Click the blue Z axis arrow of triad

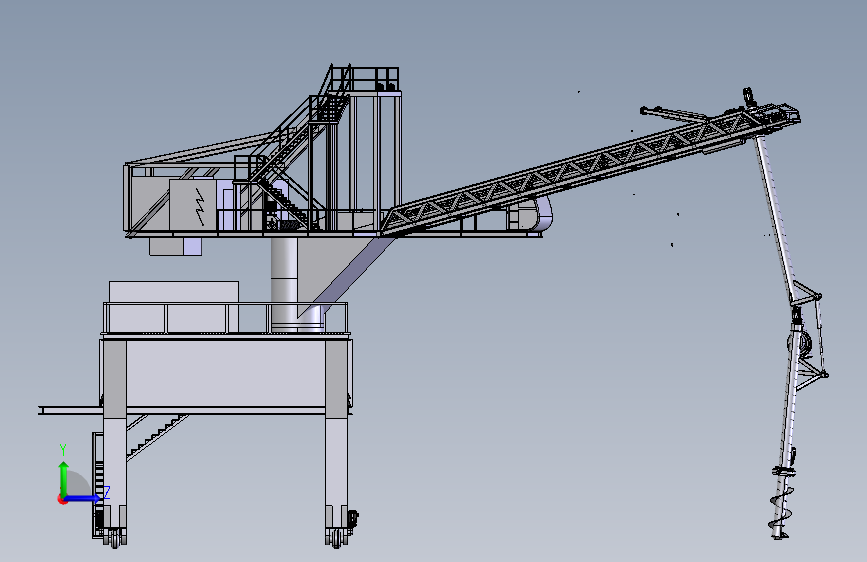click(84, 498)
